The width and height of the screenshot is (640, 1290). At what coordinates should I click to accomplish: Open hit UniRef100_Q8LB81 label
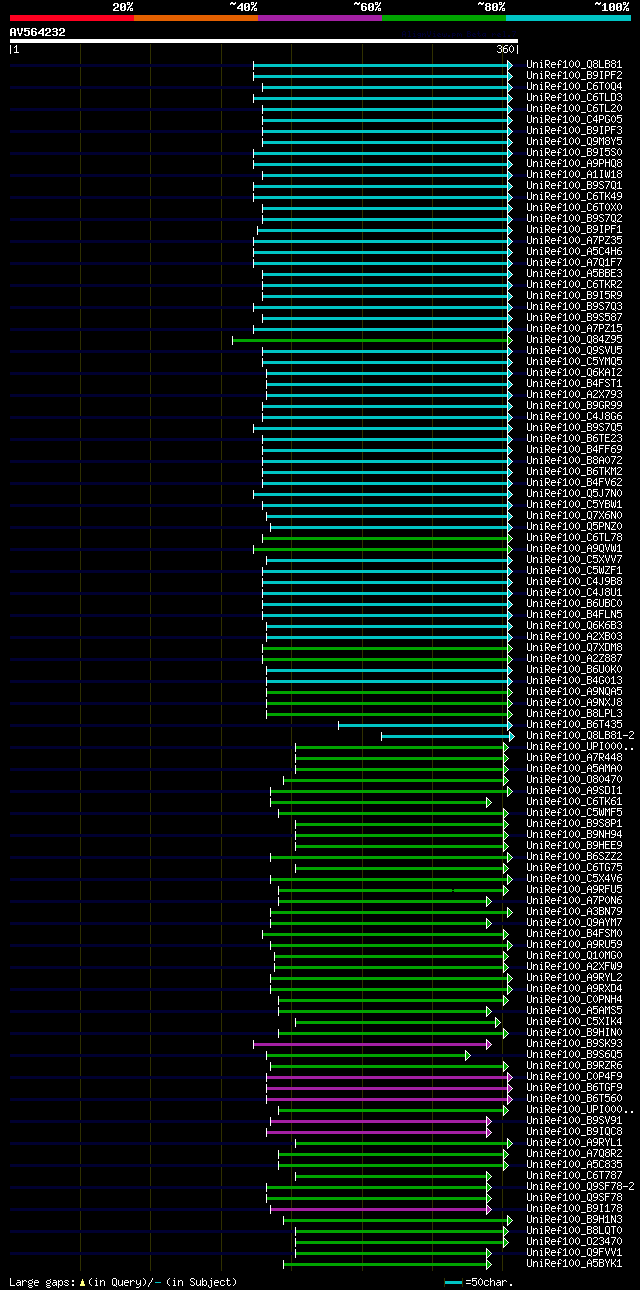point(574,65)
